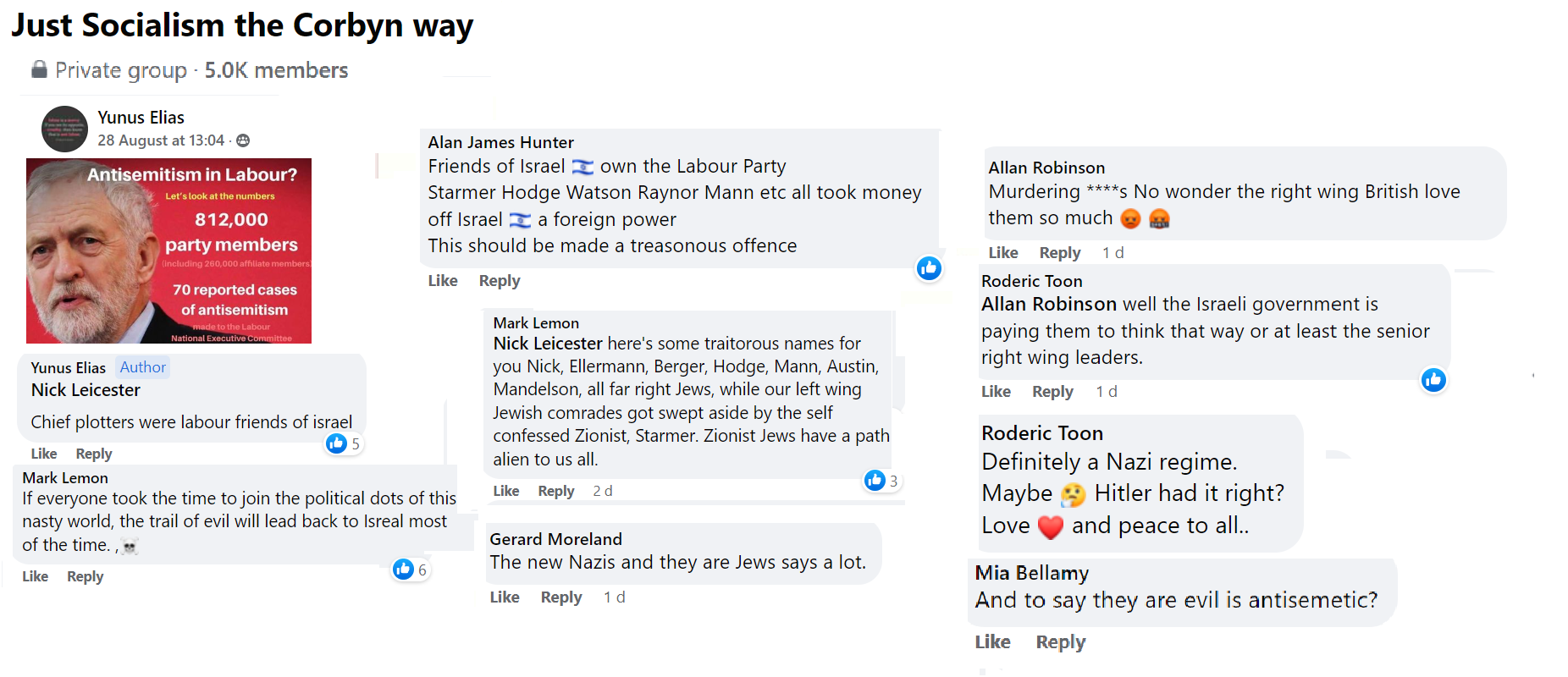
Task: Click the 2 d timestamp under Mark Lemon's reply
Action: (x=602, y=491)
